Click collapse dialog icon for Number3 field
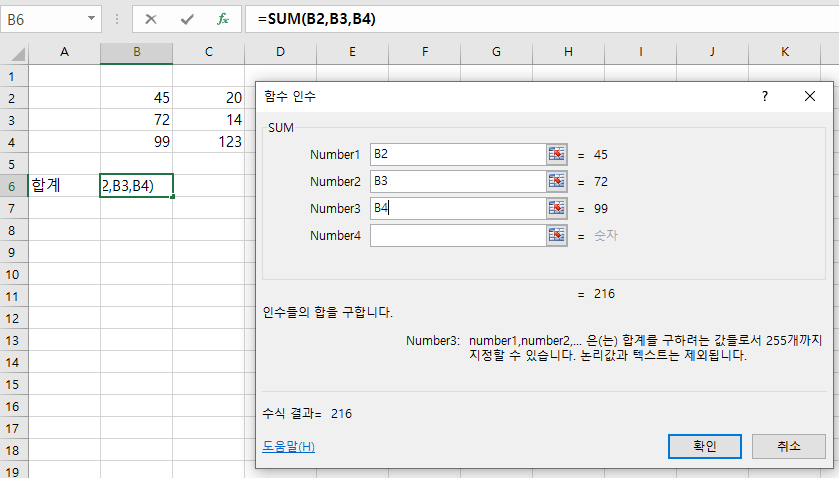 pyautogui.click(x=556, y=208)
